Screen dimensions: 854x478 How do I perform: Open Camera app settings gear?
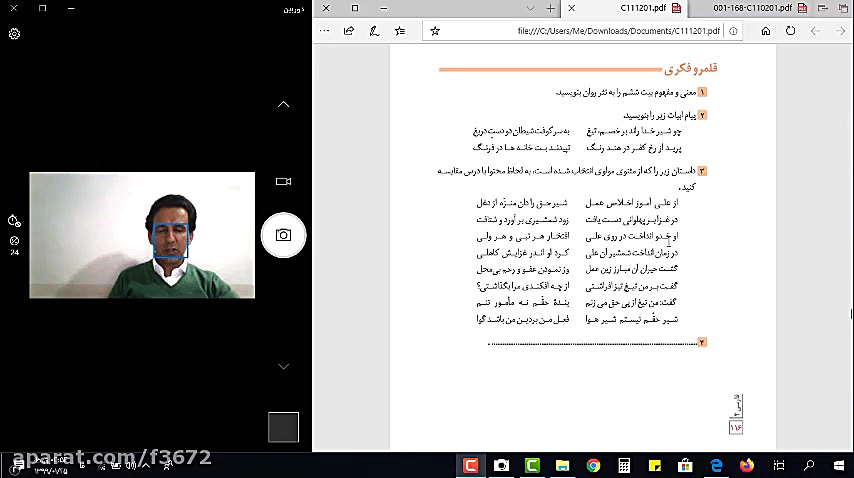[x=15, y=34]
